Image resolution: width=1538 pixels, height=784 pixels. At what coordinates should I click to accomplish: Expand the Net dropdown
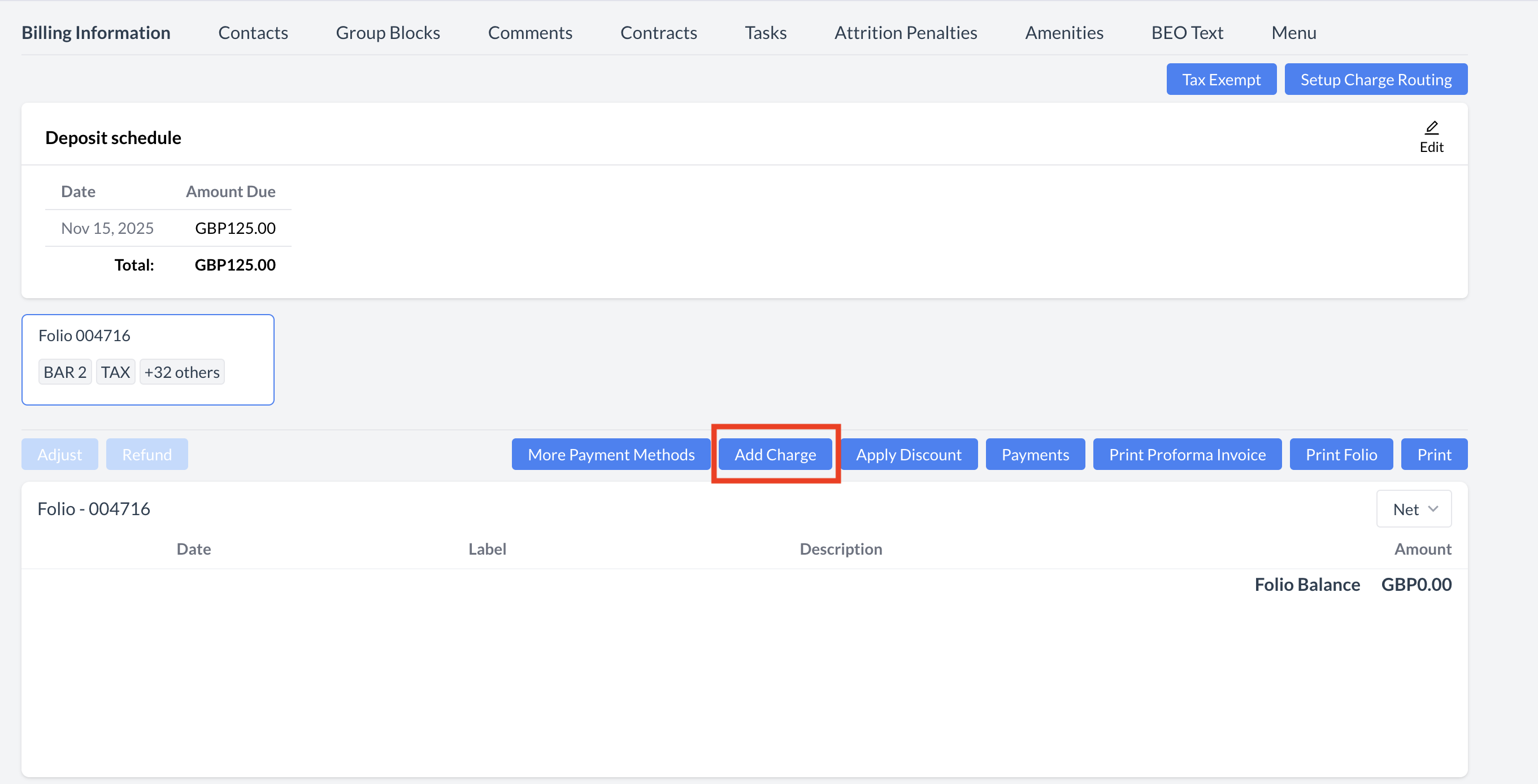pos(1413,509)
